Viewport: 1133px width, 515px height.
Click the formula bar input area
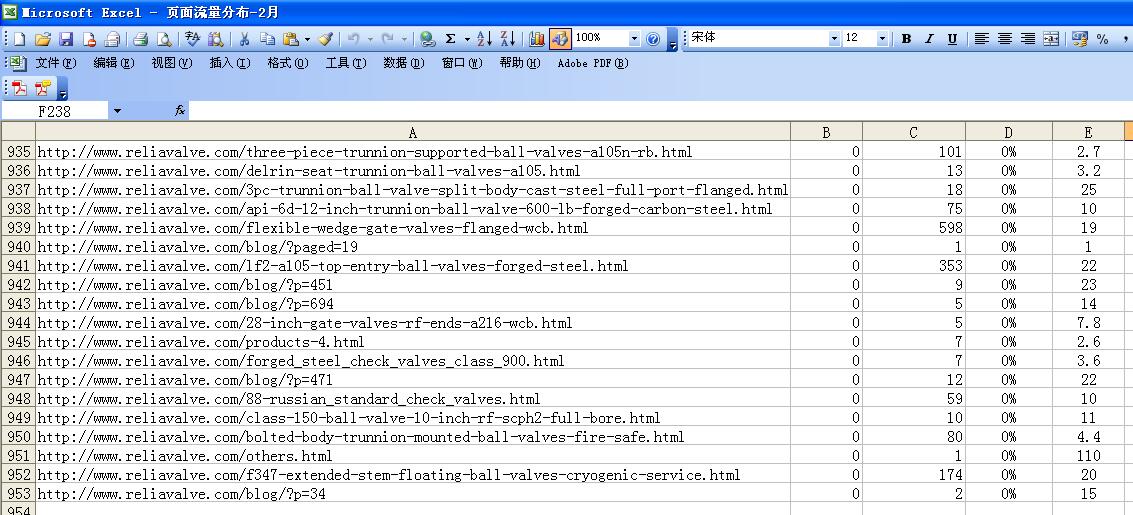coord(660,111)
